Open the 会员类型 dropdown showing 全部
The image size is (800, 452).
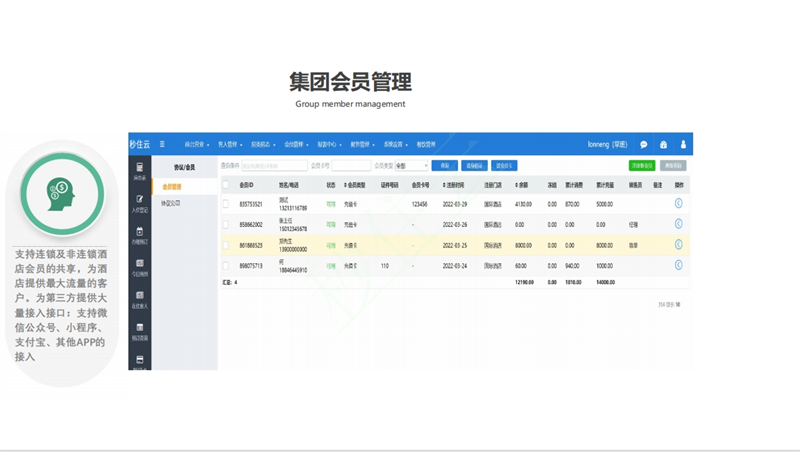pos(411,166)
